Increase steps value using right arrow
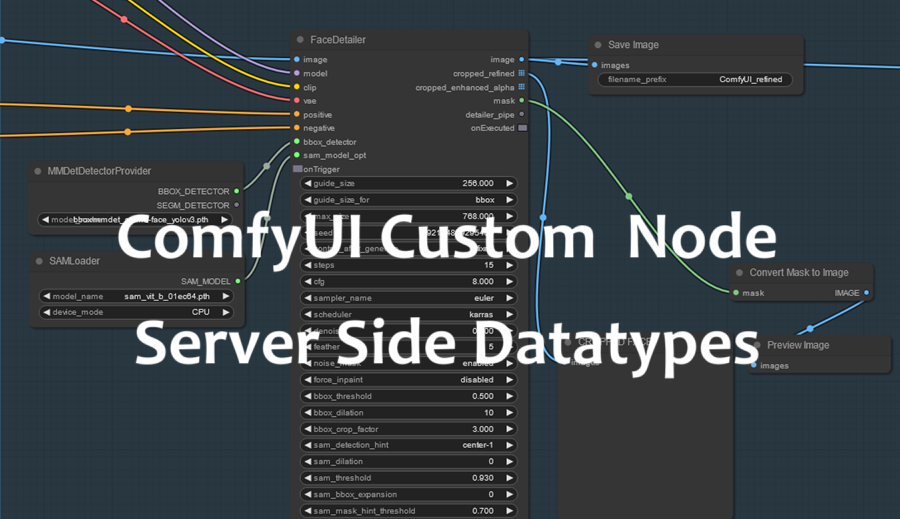 (510, 265)
